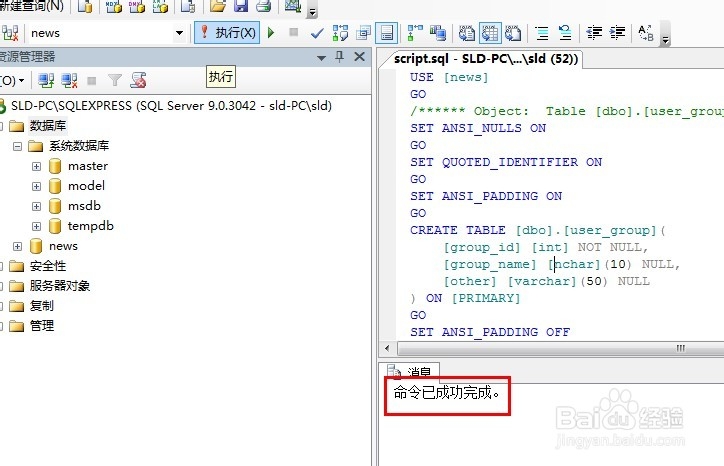Open the available databases dropdown showing news

(x=179, y=33)
